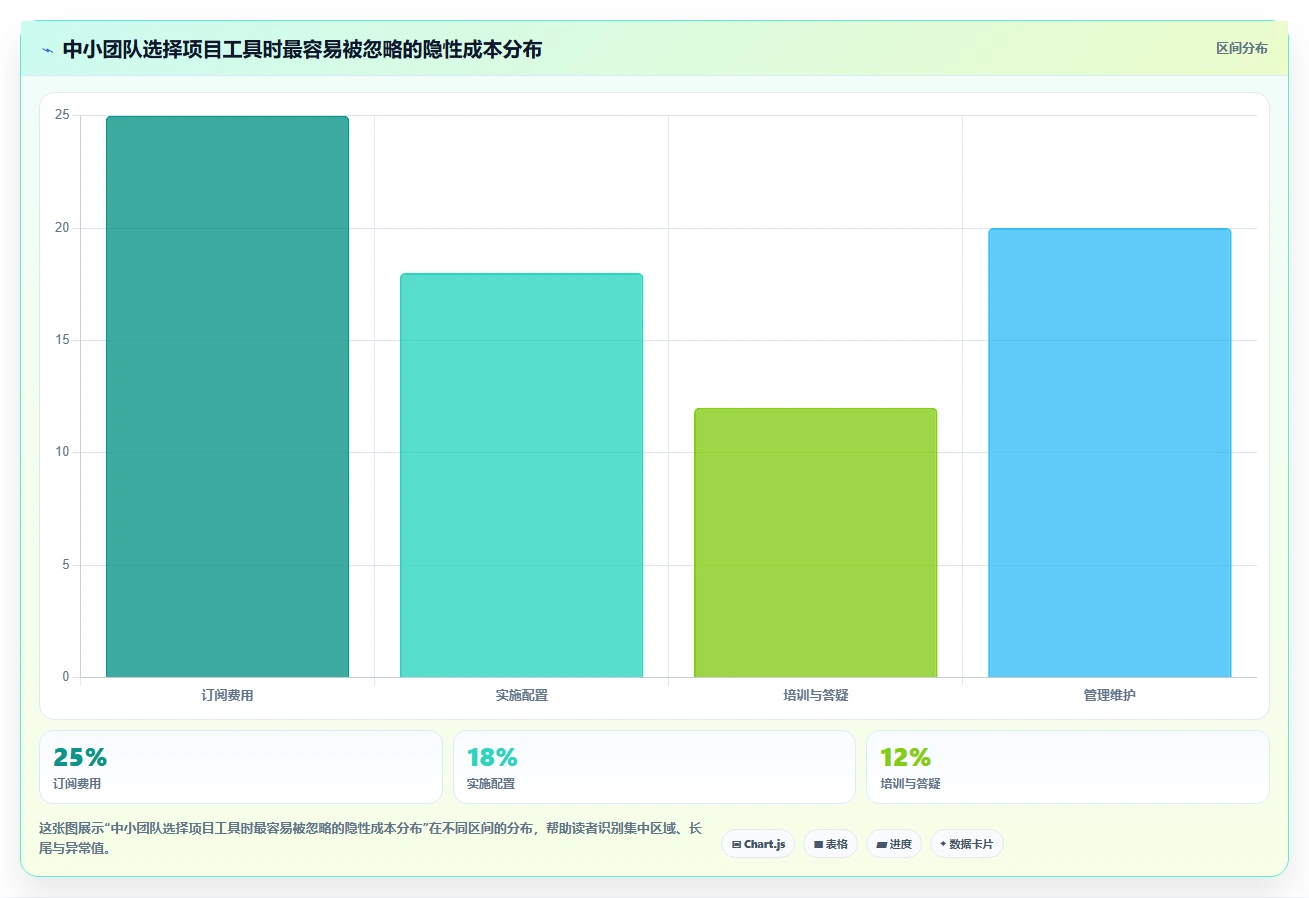This screenshot has width=1309, height=898.
Task: Click the blue 管理维护 bar
Action: (1109, 453)
